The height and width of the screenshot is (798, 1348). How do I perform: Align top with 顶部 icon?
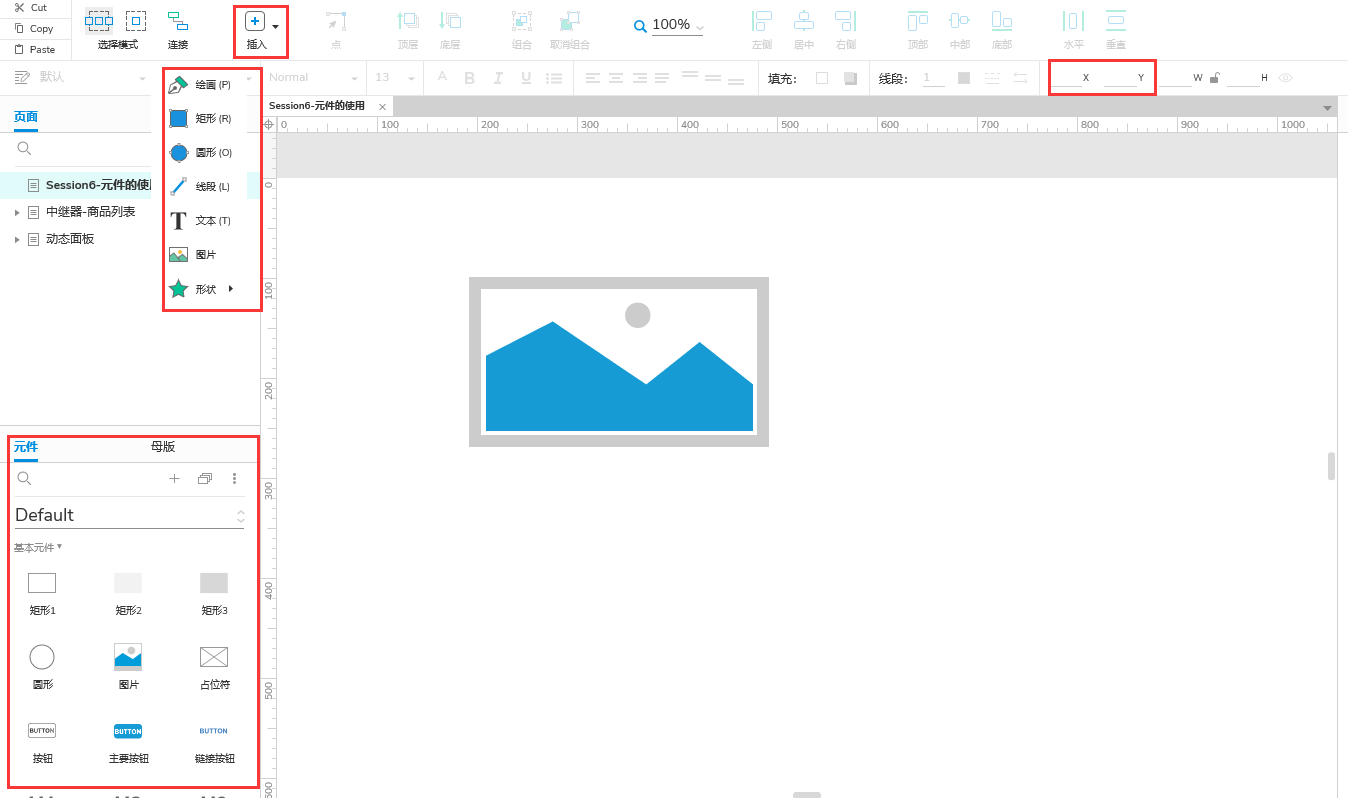[x=918, y=21]
